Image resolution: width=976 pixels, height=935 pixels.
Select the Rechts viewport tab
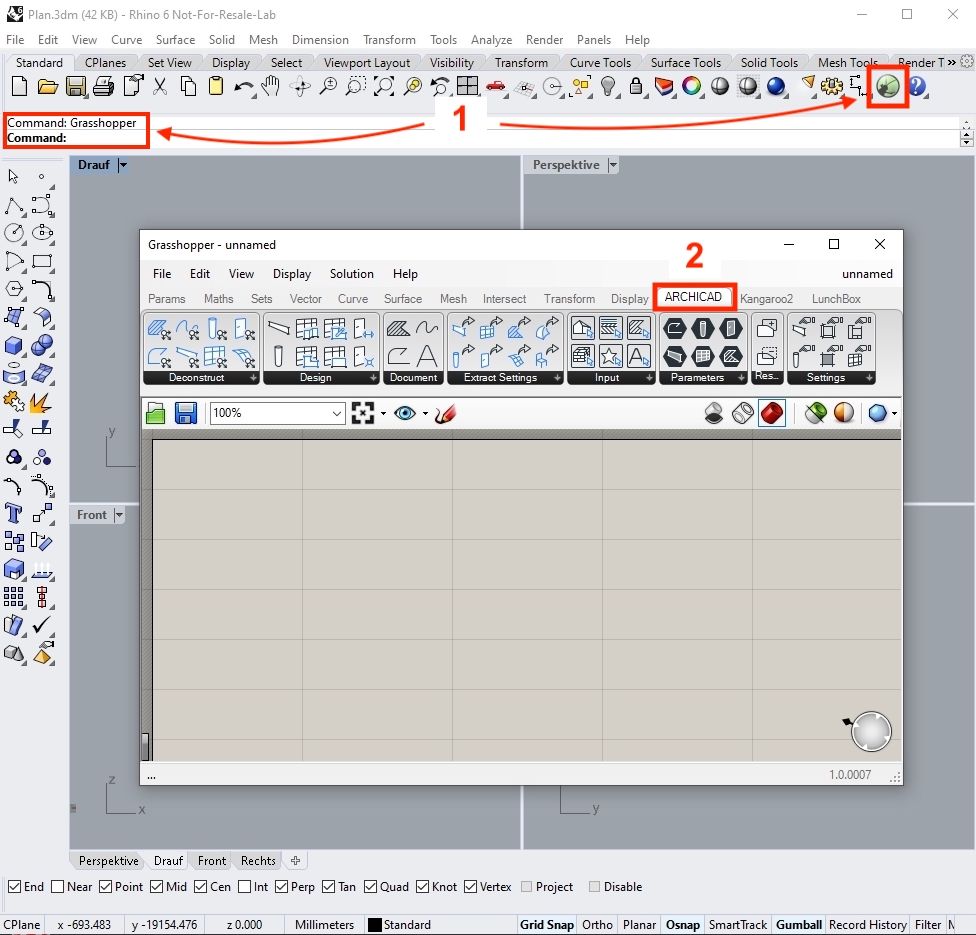coord(258,860)
